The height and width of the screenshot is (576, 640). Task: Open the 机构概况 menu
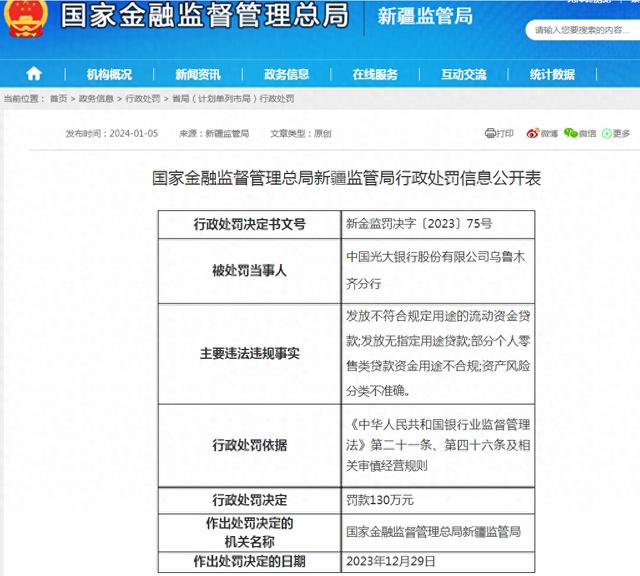coord(109,74)
